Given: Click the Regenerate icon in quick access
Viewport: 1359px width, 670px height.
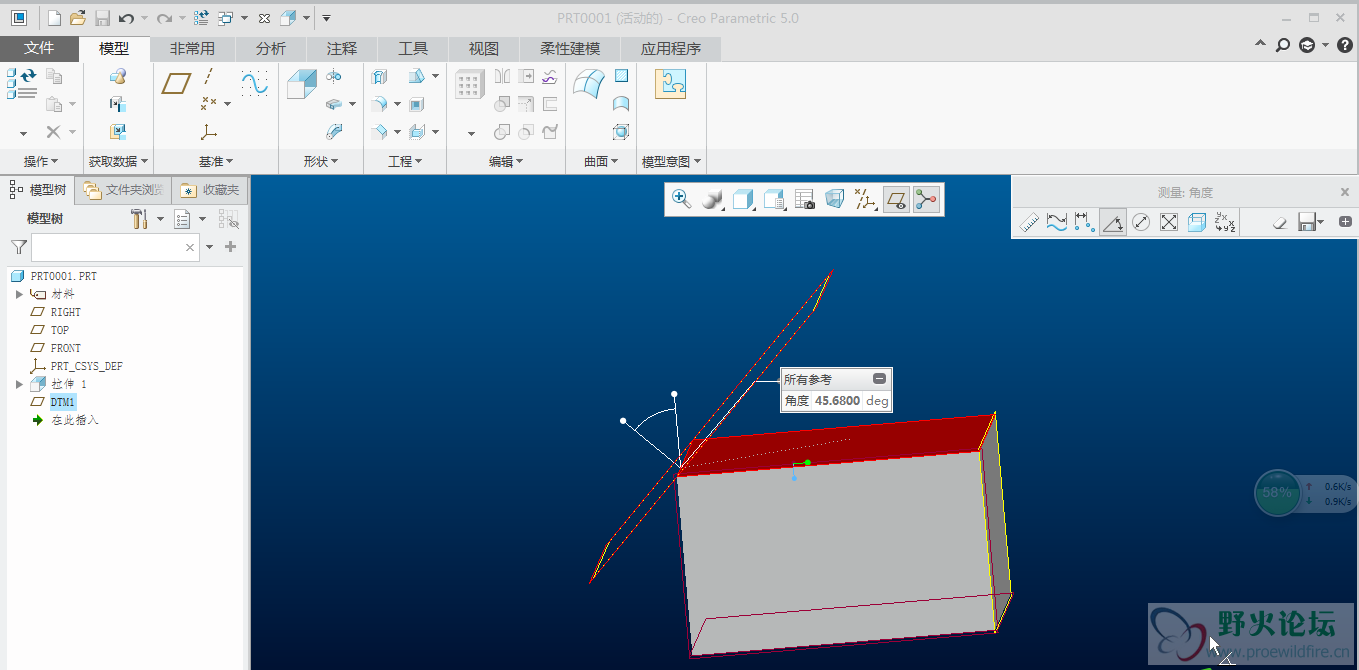Looking at the screenshot, I should (x=200, y=18).
